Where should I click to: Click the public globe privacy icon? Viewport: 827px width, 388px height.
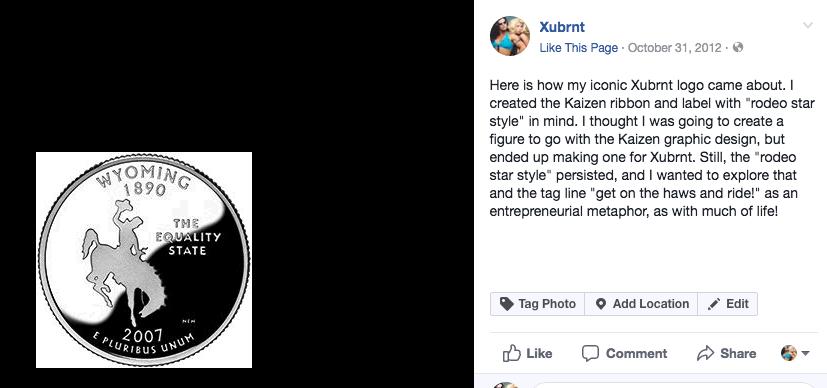(x=738, y=47)
